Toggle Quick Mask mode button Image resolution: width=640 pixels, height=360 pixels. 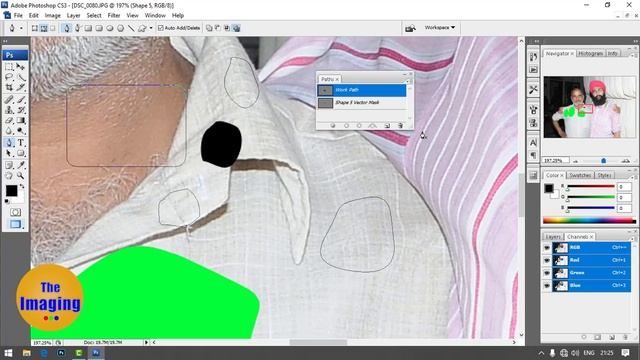pyautogui.click(x=16, y=212)
